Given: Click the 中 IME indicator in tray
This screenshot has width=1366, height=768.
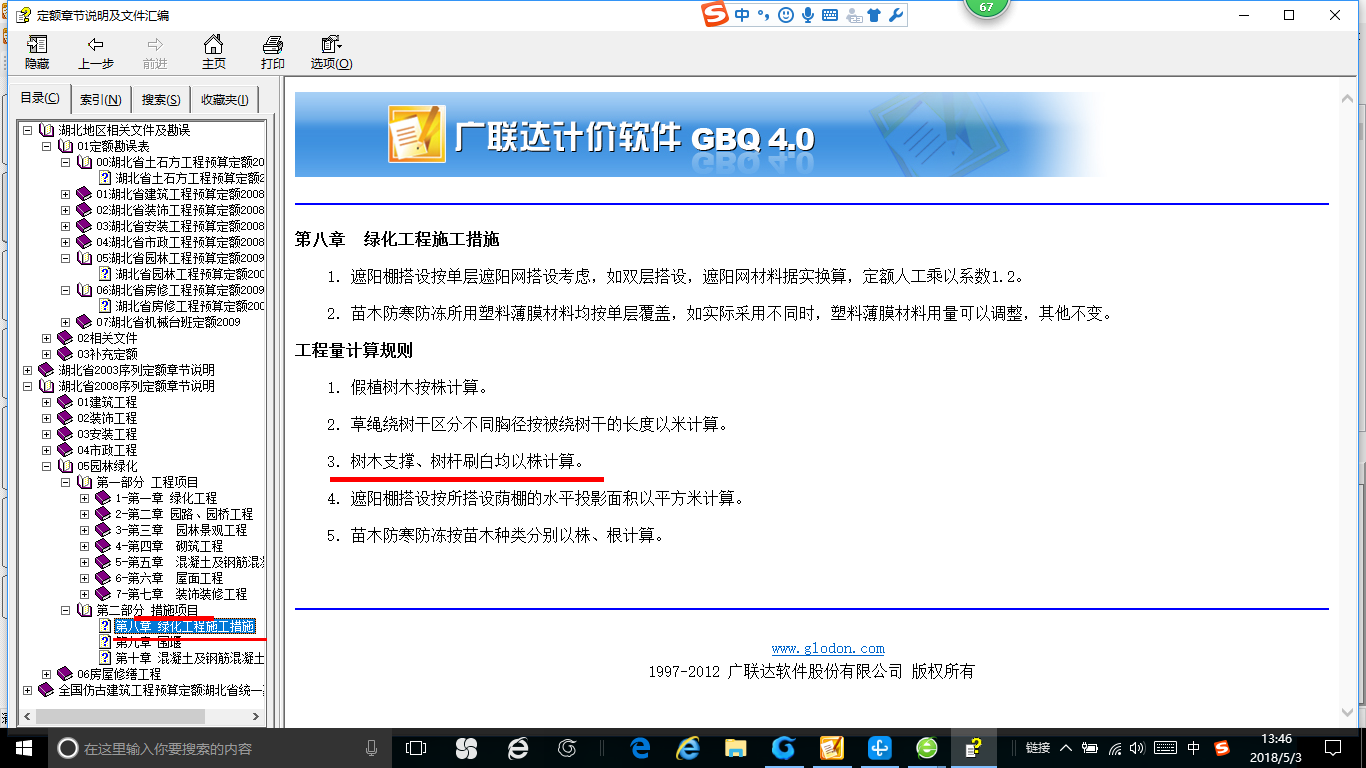Looking at the screenshot, I should [1194, 748].
